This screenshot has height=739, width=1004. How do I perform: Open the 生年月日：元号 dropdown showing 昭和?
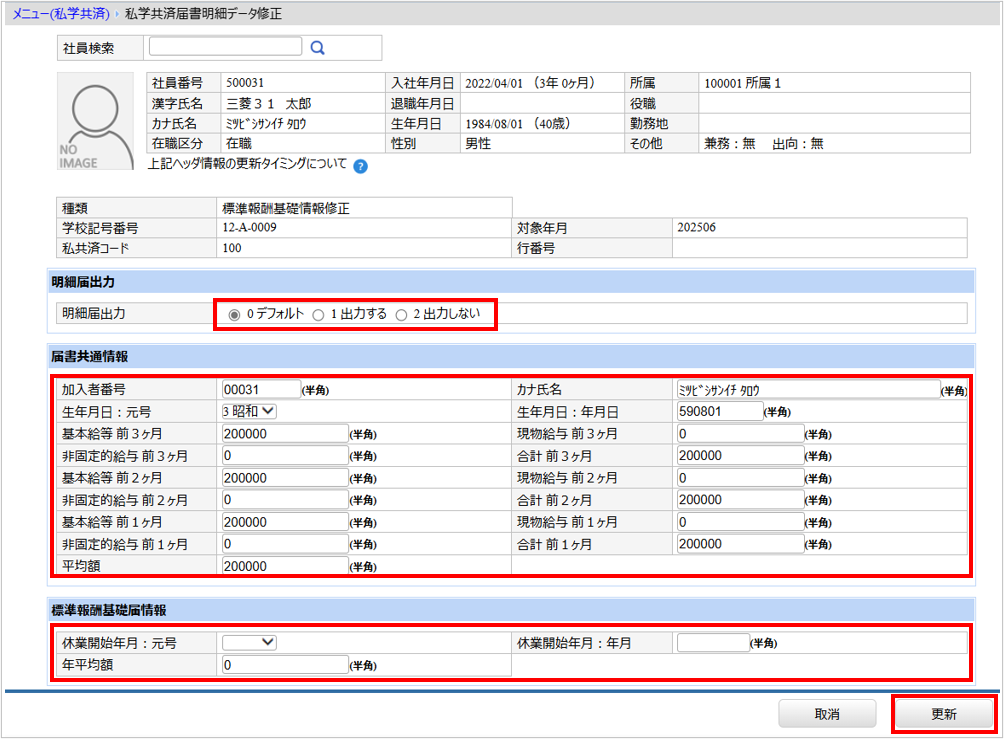249,411
